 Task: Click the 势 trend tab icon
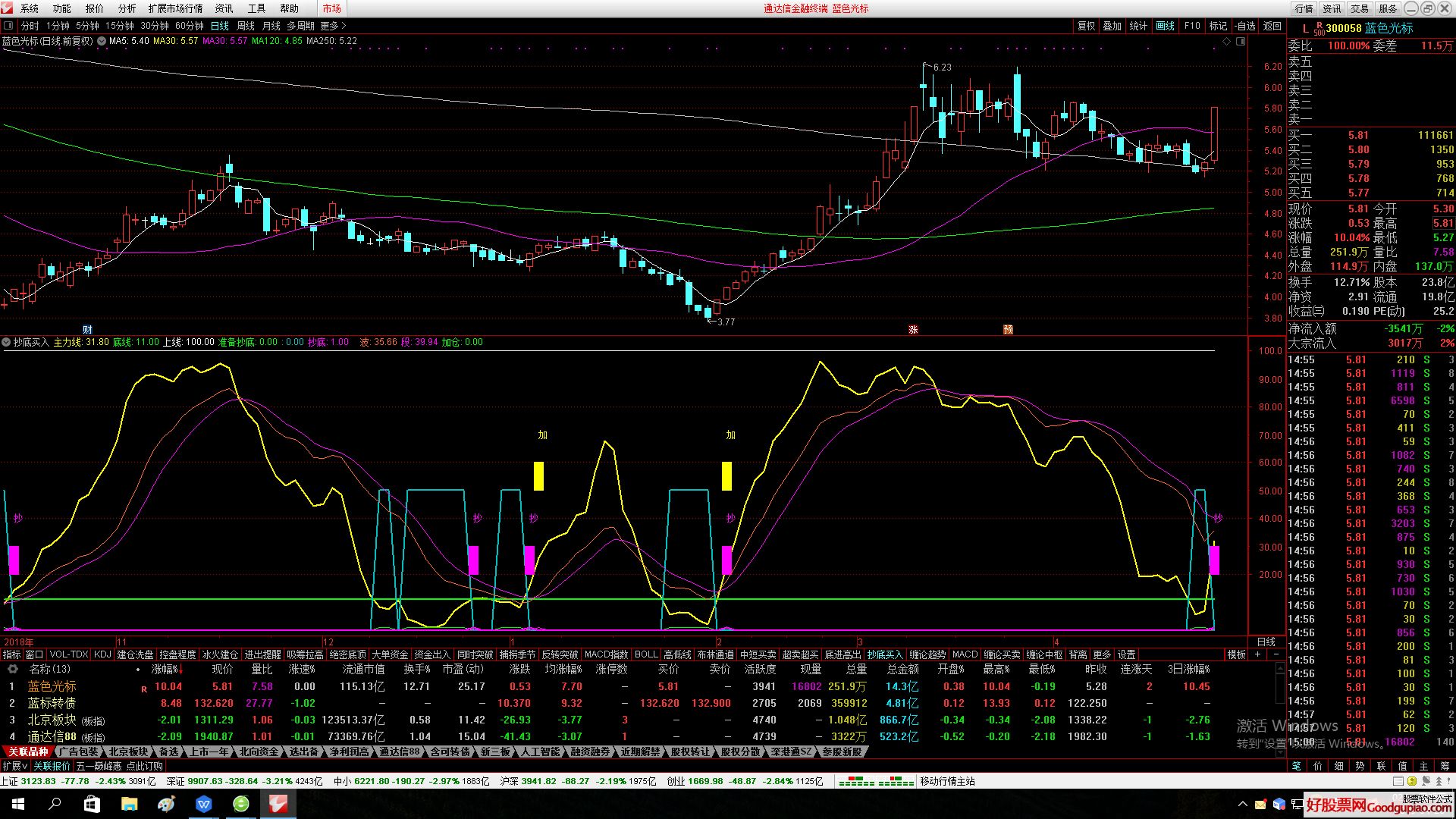1360,766
